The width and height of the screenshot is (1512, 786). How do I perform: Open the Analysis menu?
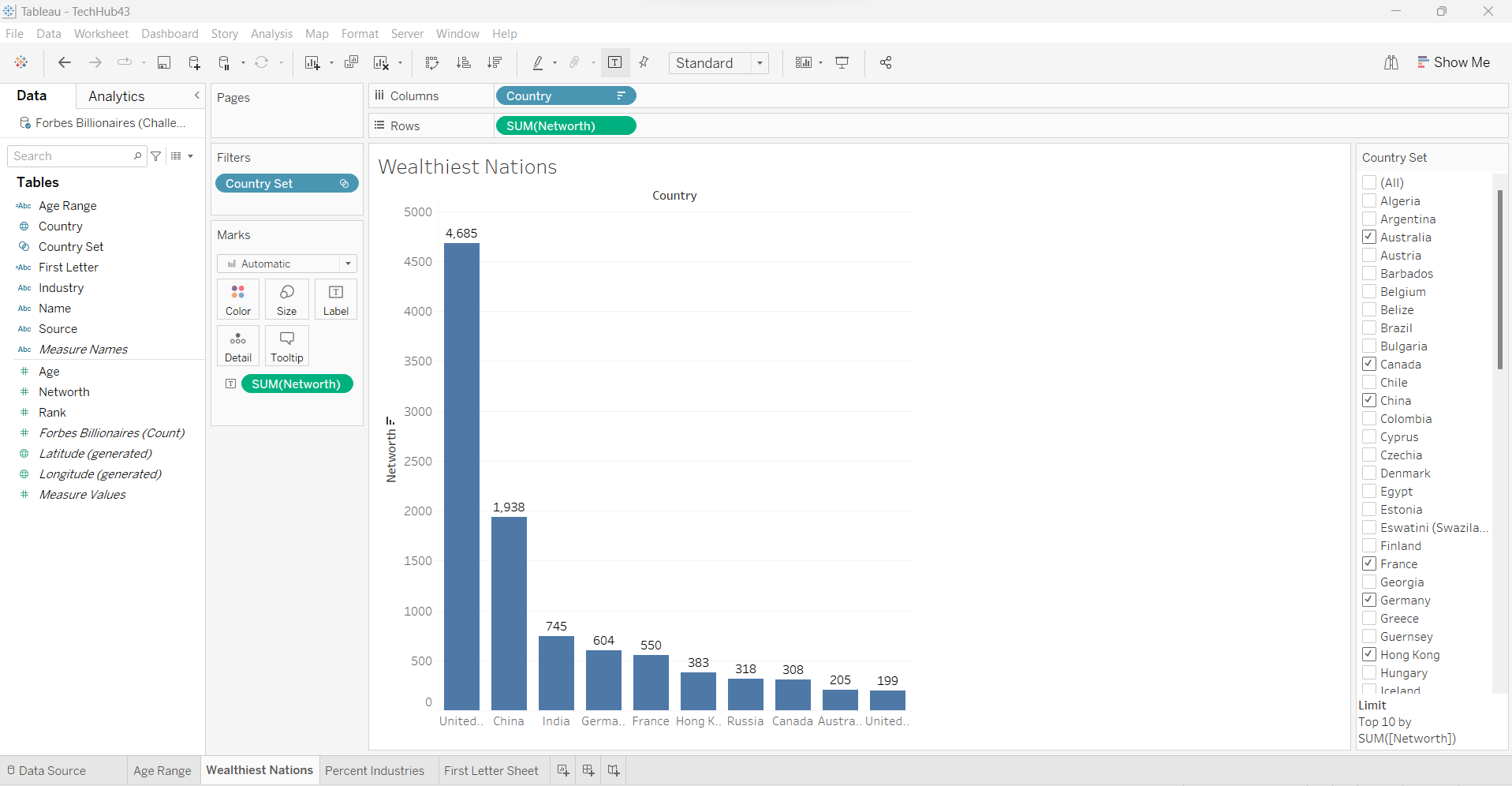point(271,34)
